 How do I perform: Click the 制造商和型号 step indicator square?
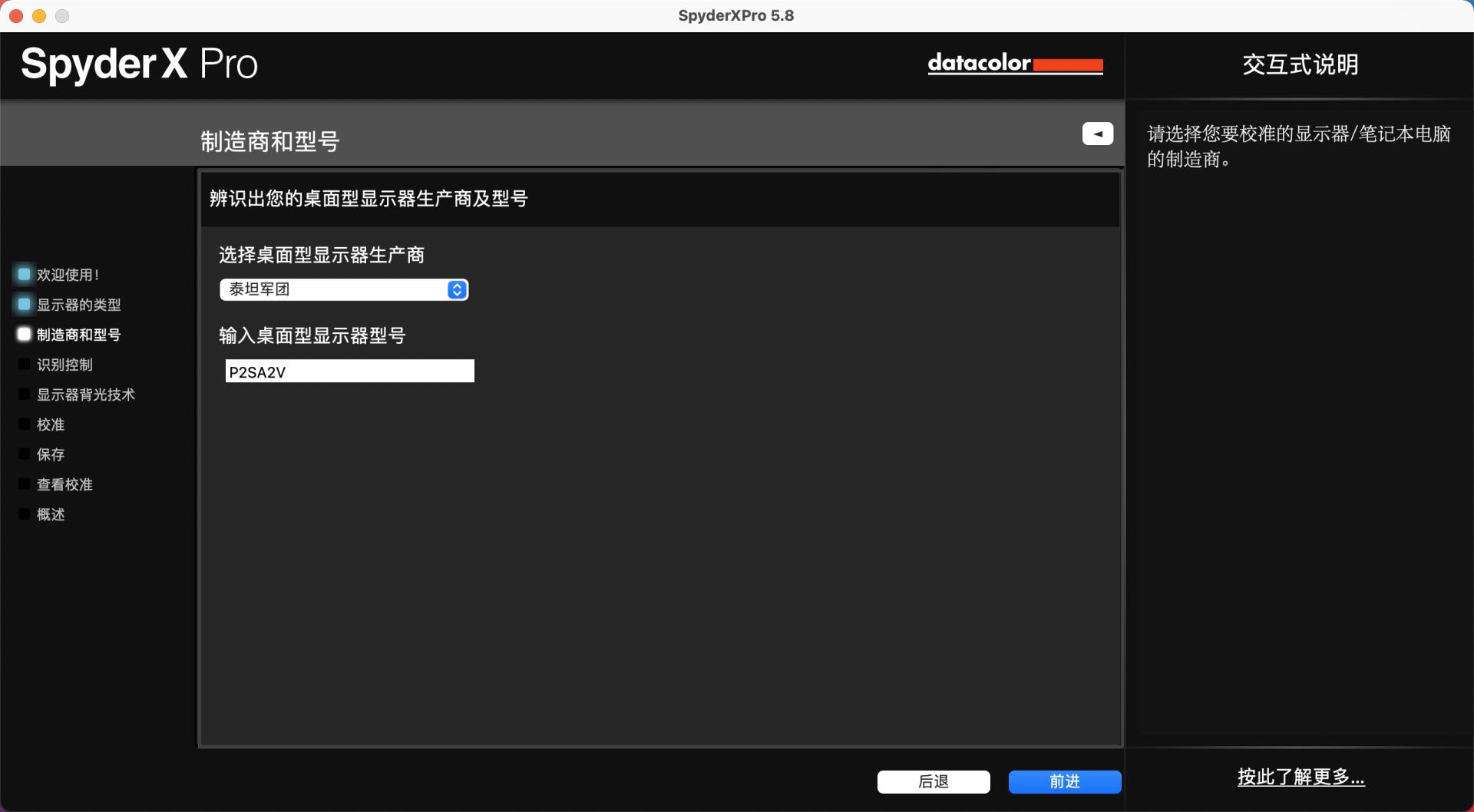click(24, 334)
